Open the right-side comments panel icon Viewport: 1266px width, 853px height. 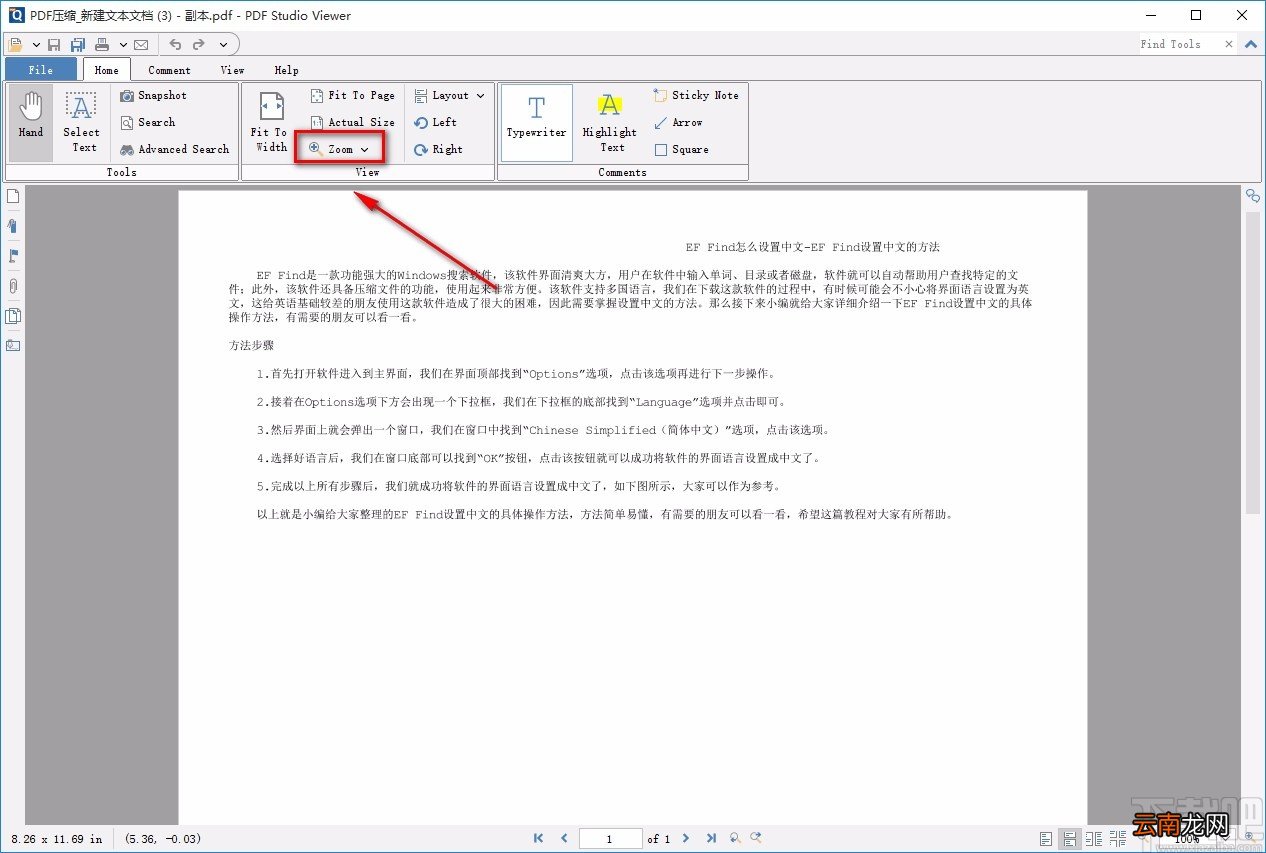1252,196
